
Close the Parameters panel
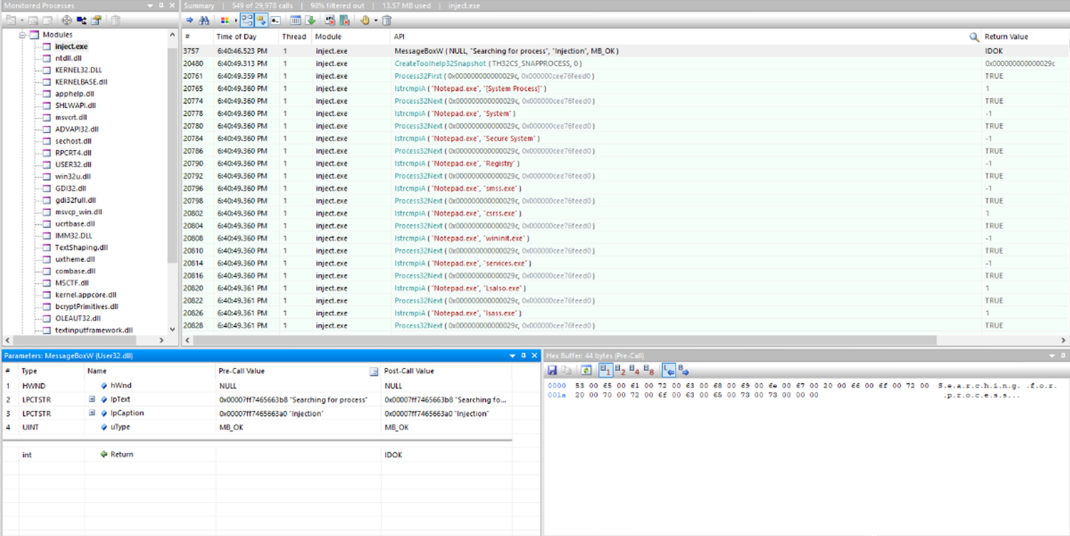click(x=535, y=355)
